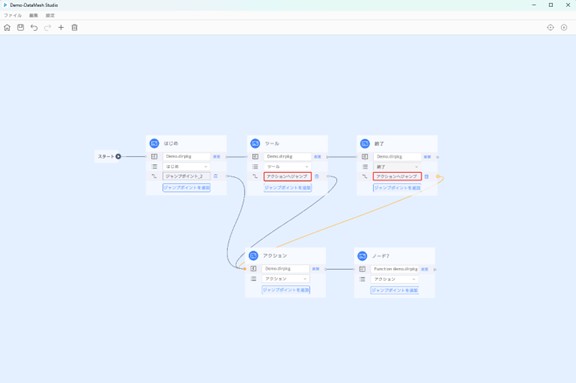Click change link beside Function demo.dirpkg
Viewport: 576px width, 383px height.
click(425, 269)
